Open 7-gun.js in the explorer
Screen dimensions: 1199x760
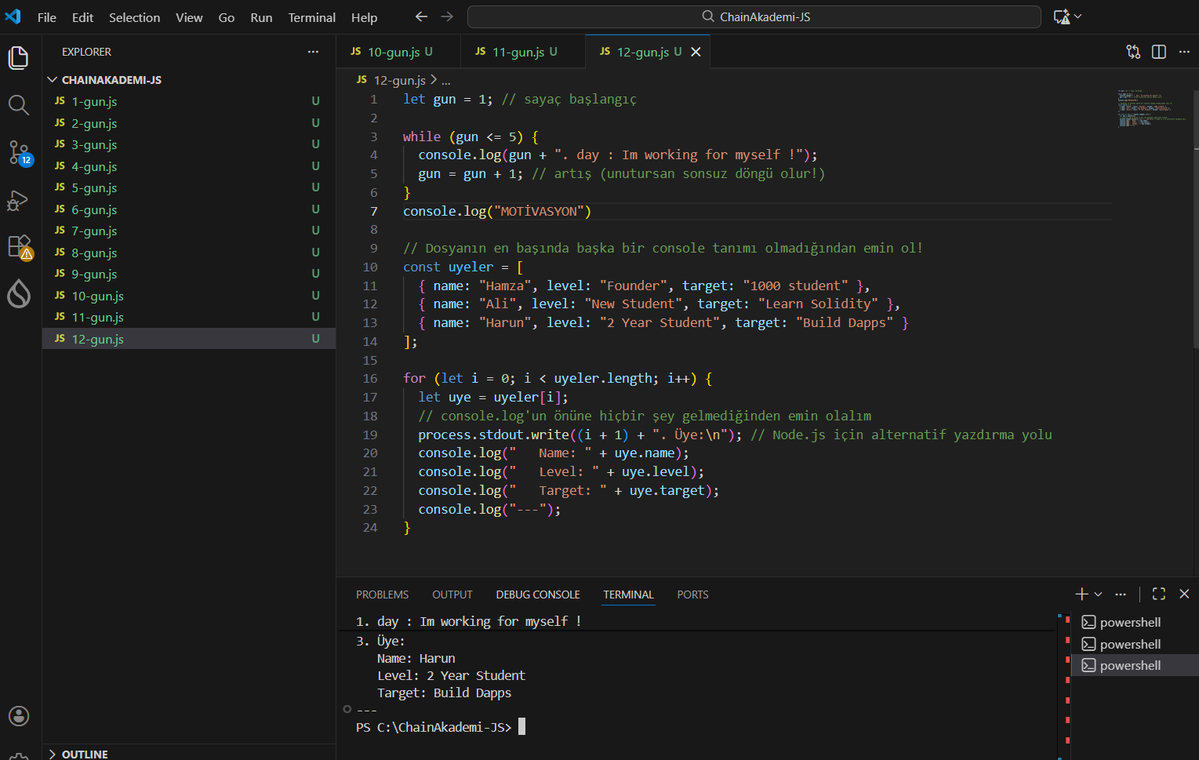(189, 231)
